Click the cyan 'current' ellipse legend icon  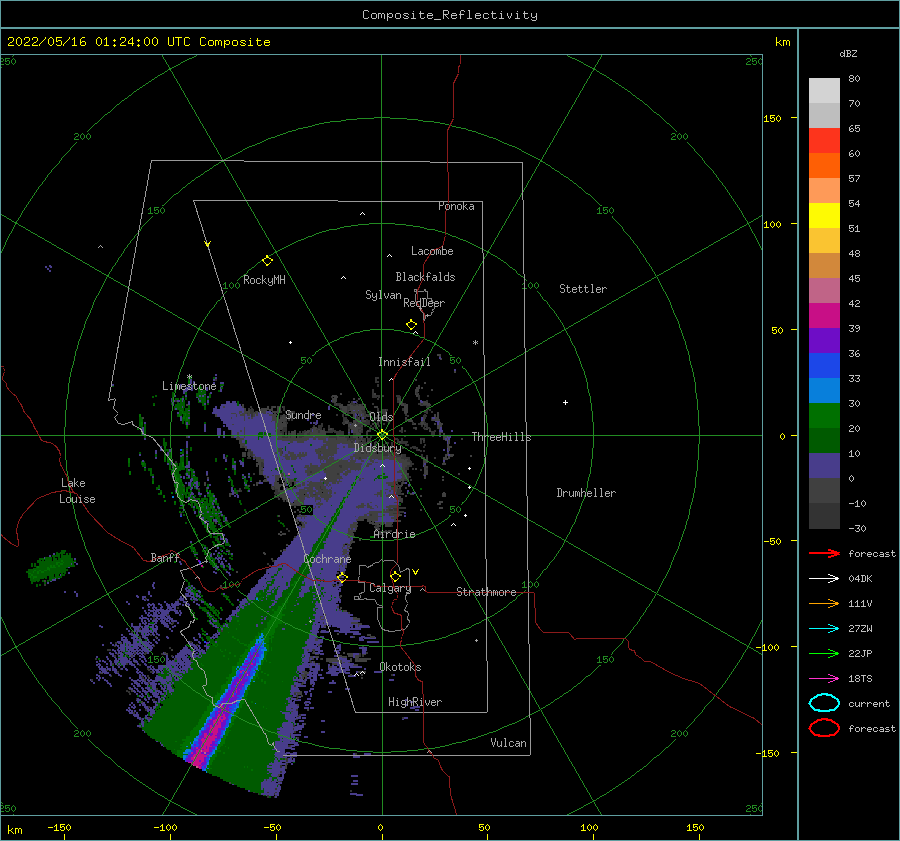824,703
